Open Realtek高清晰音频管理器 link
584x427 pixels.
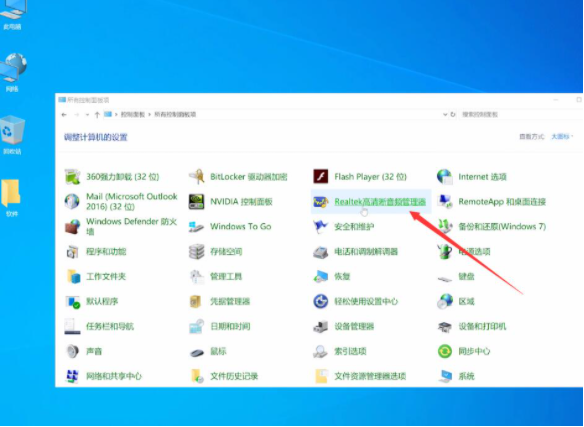[x=380, y=202]
